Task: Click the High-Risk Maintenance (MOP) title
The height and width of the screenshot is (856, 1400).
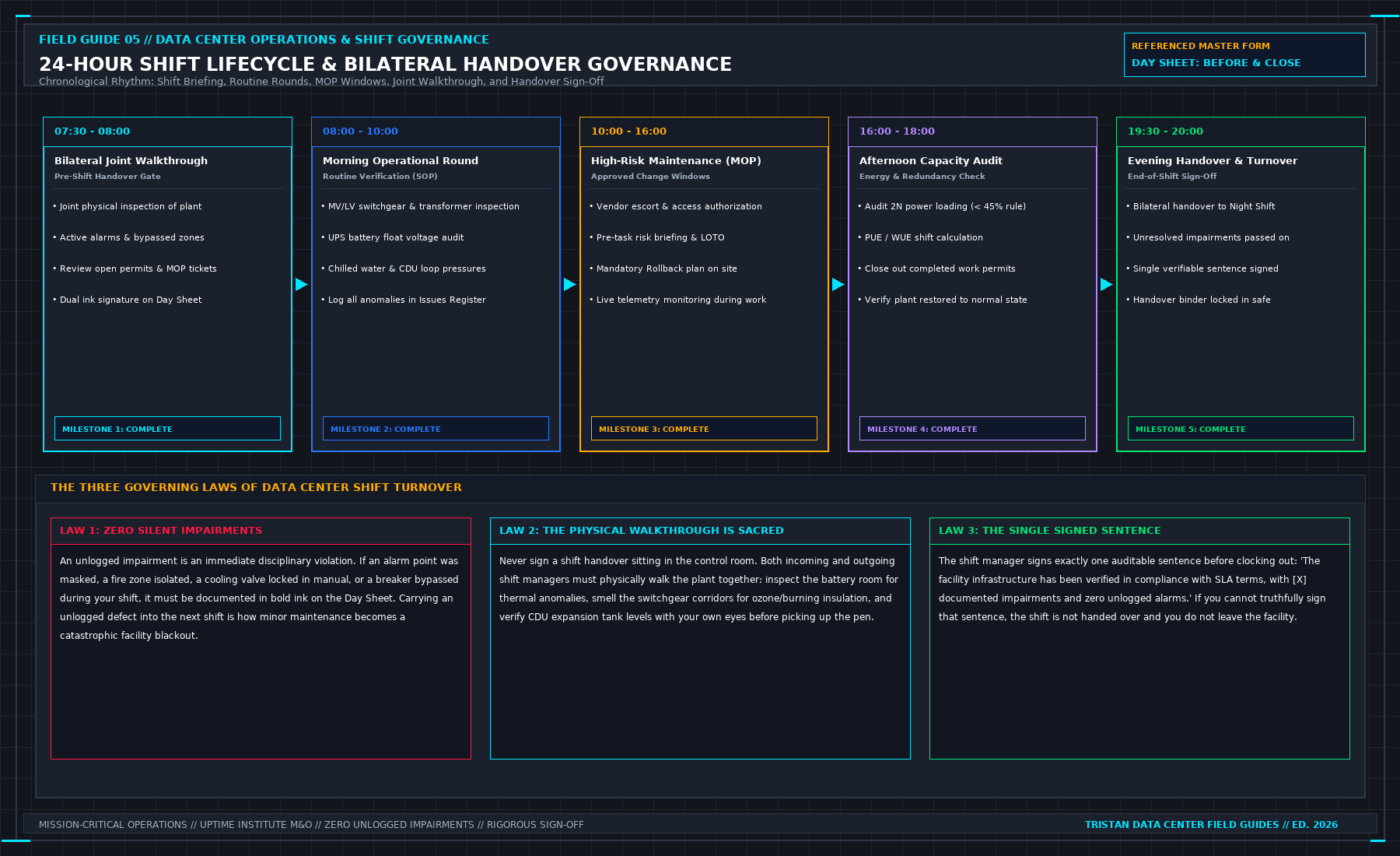Action: (x=676, y=160)
